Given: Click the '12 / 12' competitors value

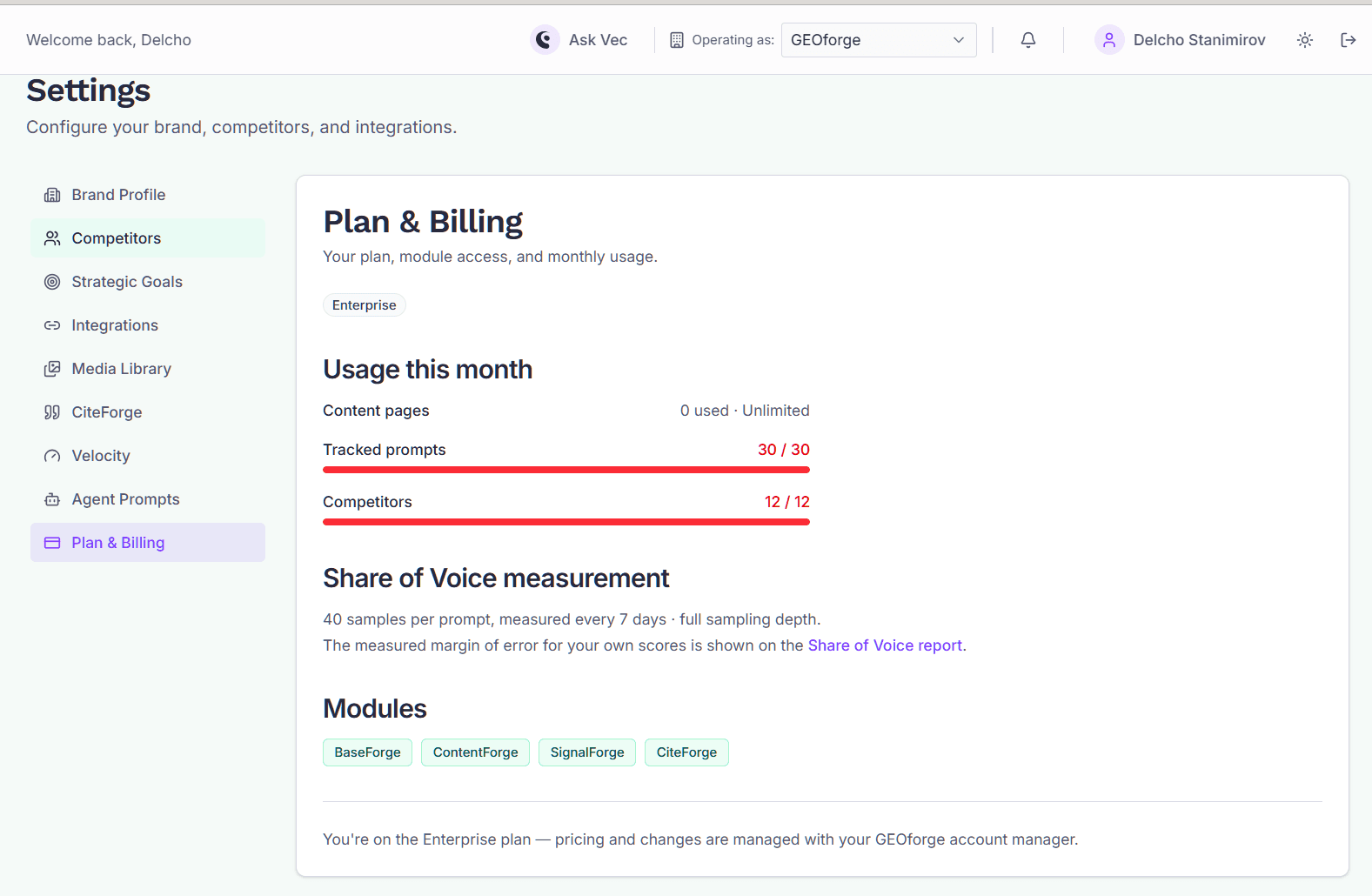Looking at the screenshot, I should tap(787, 502).
